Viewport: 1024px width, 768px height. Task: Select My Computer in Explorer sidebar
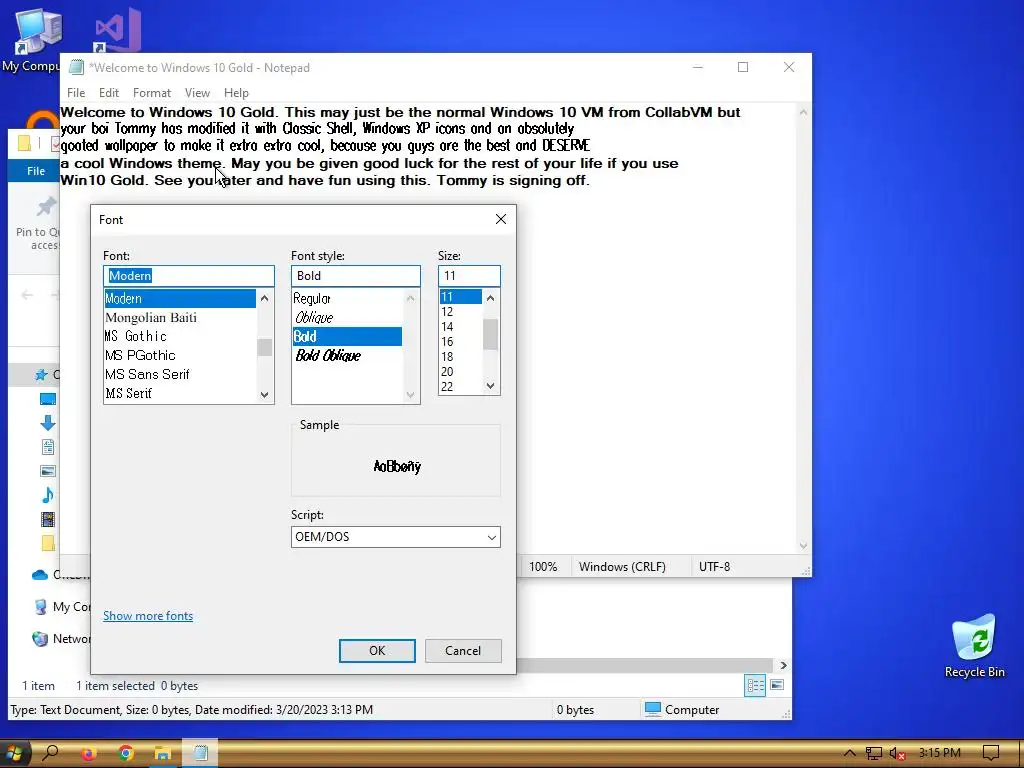[x=59, y=607]
